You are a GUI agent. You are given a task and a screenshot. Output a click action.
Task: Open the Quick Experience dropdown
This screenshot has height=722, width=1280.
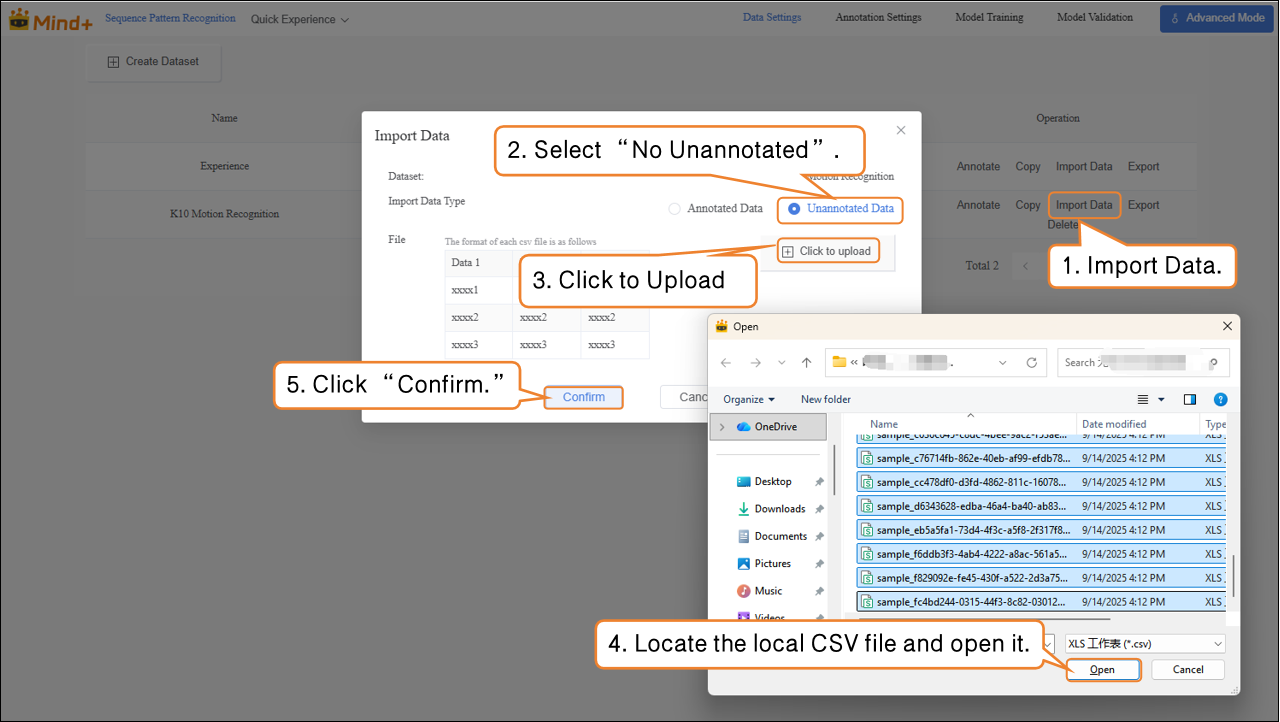(299, 19)
